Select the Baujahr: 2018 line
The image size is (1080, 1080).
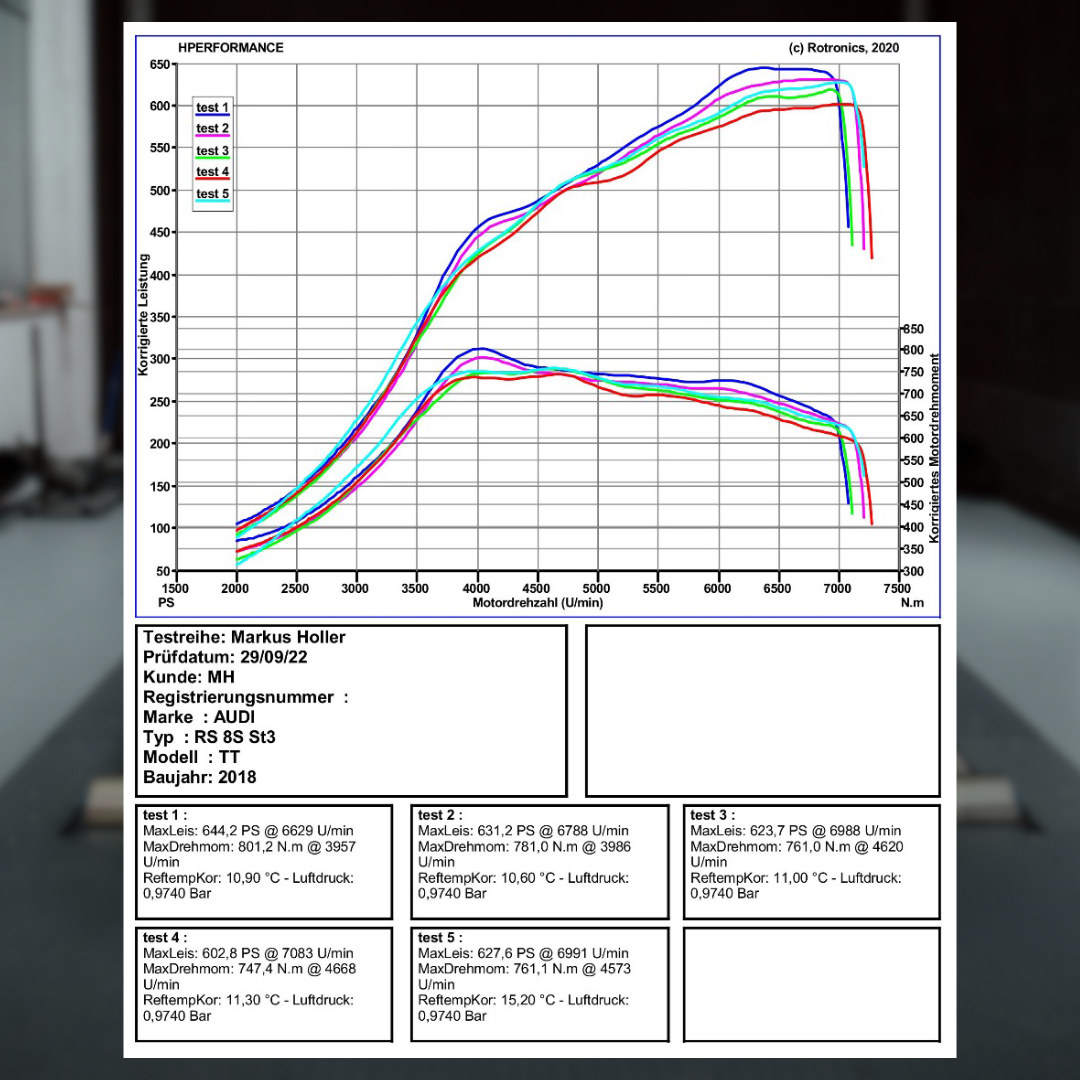pyautogui.click(x=200, y=777)
